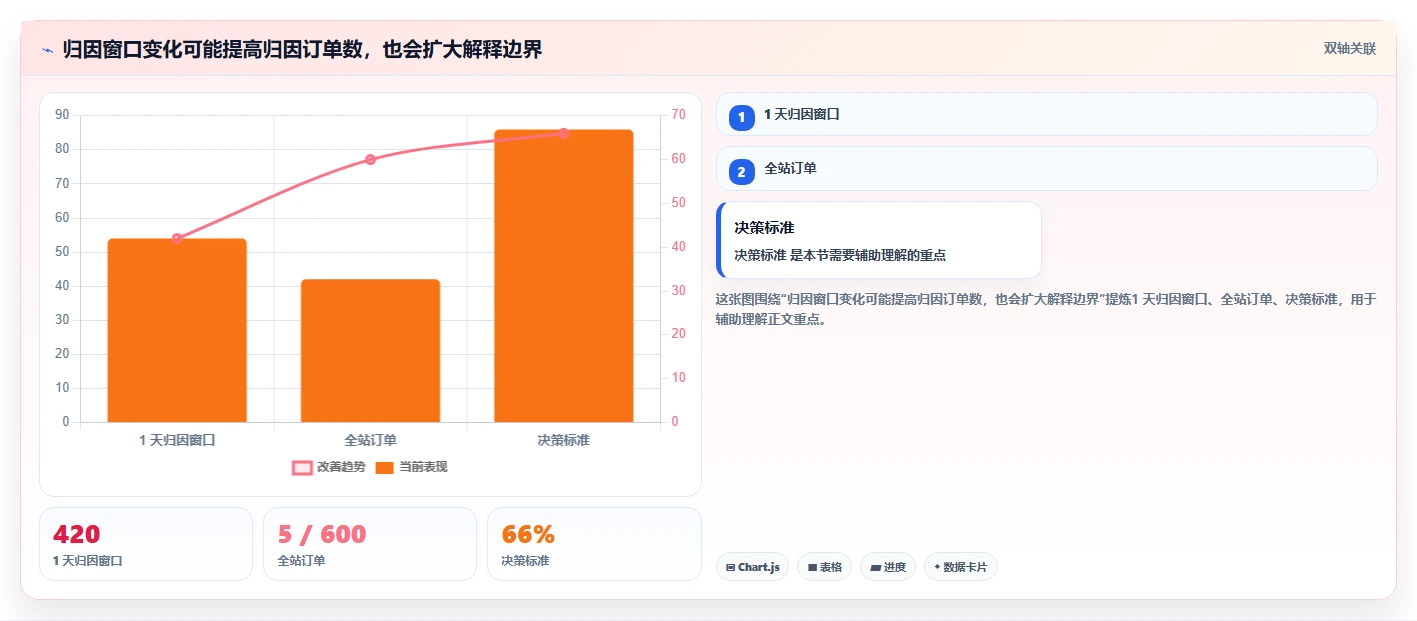This screenshot has width=1417, height=621.
Task: Select the numbered item 全站订单
Action: point(1047,168)
